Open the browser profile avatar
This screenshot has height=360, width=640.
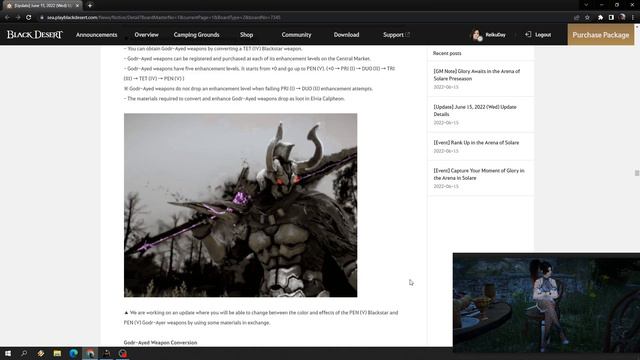coord(622,17)
